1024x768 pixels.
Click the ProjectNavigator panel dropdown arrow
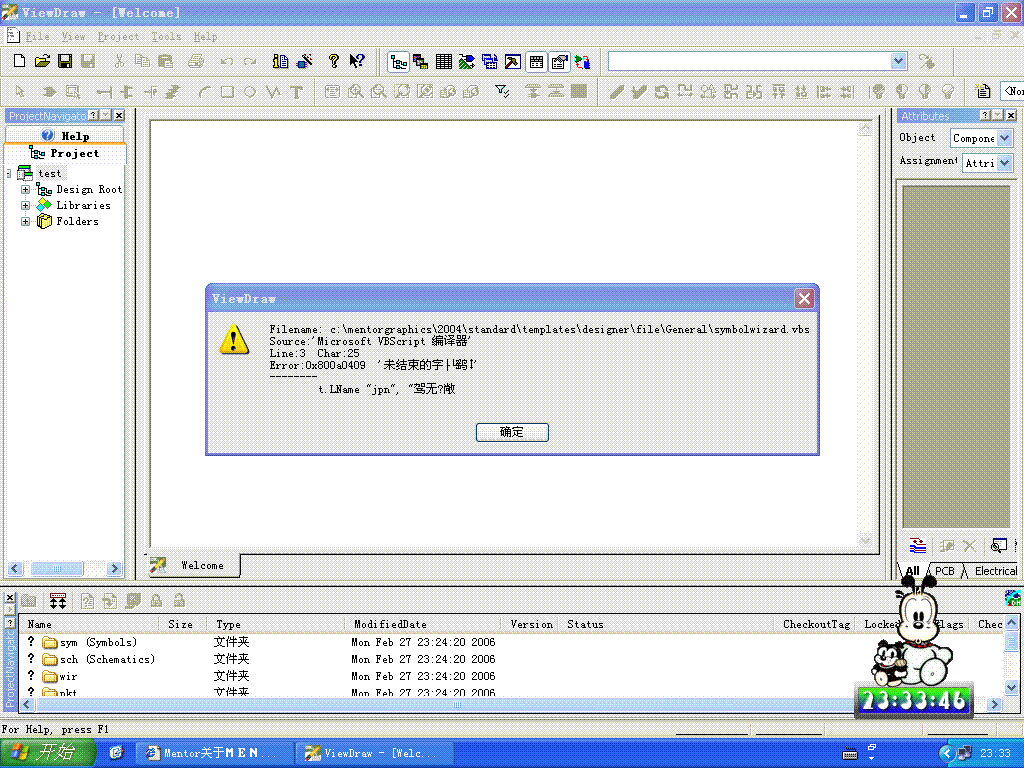pos(106,116)
